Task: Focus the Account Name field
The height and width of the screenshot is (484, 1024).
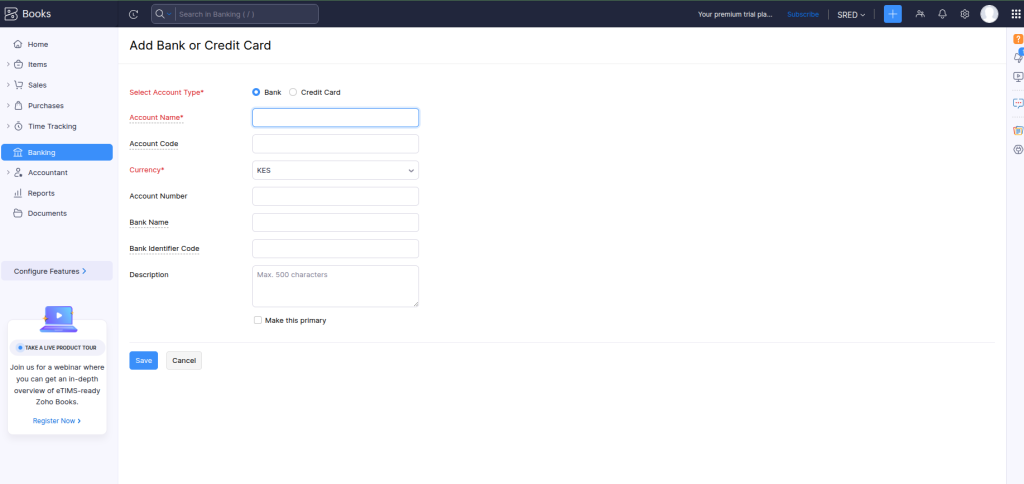Action: (335, 118)
